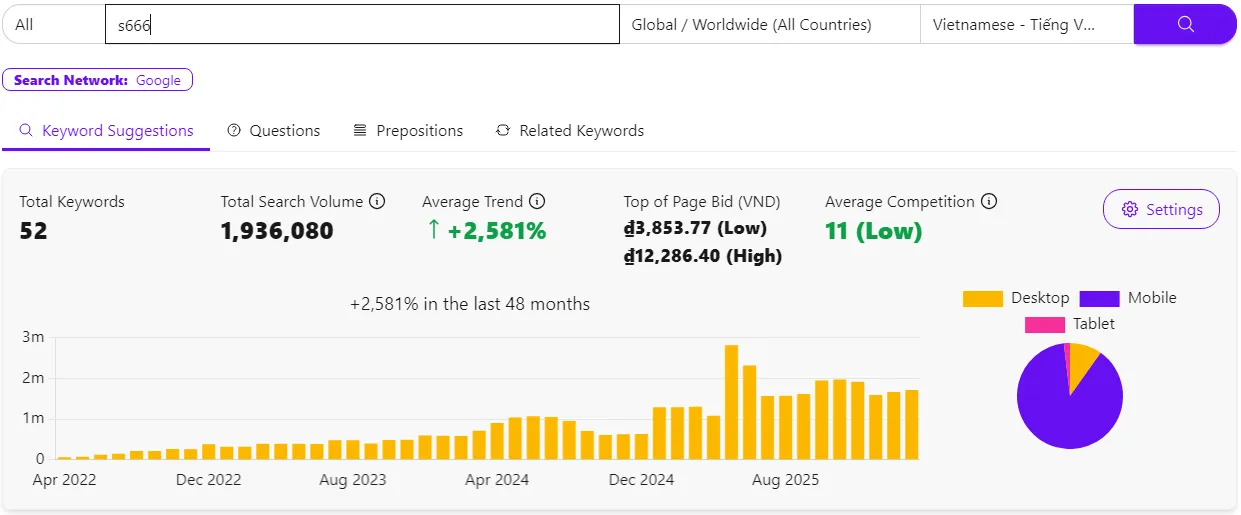
Task: Click info icon beside Average Competition
Action: 989,202
